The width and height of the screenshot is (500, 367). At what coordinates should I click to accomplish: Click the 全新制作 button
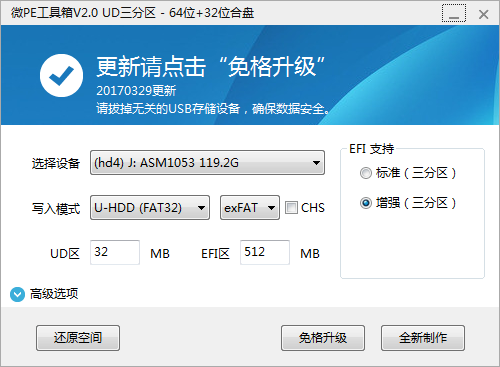click(x=423, y=338)
